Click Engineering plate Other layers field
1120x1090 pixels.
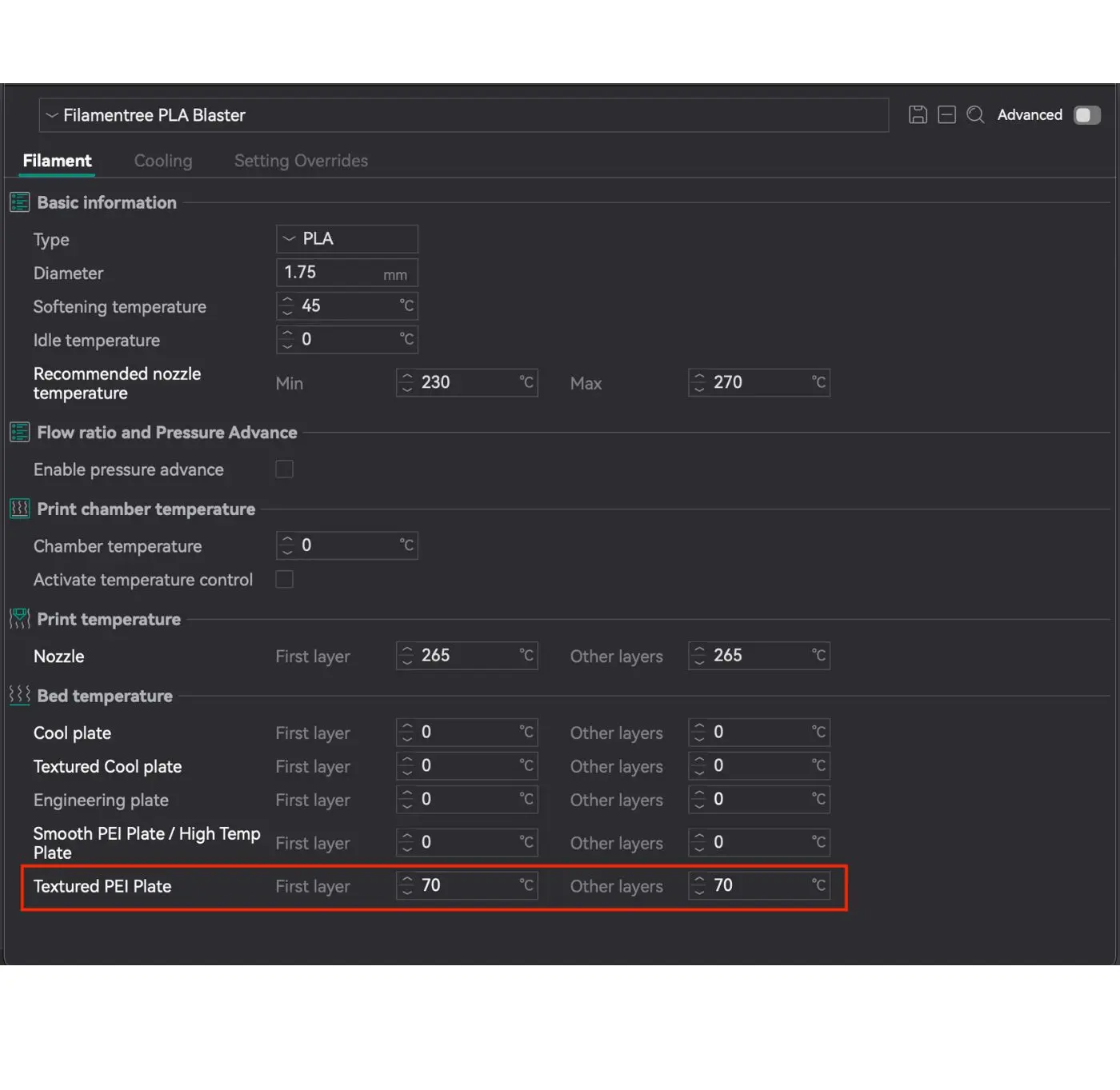759,800
